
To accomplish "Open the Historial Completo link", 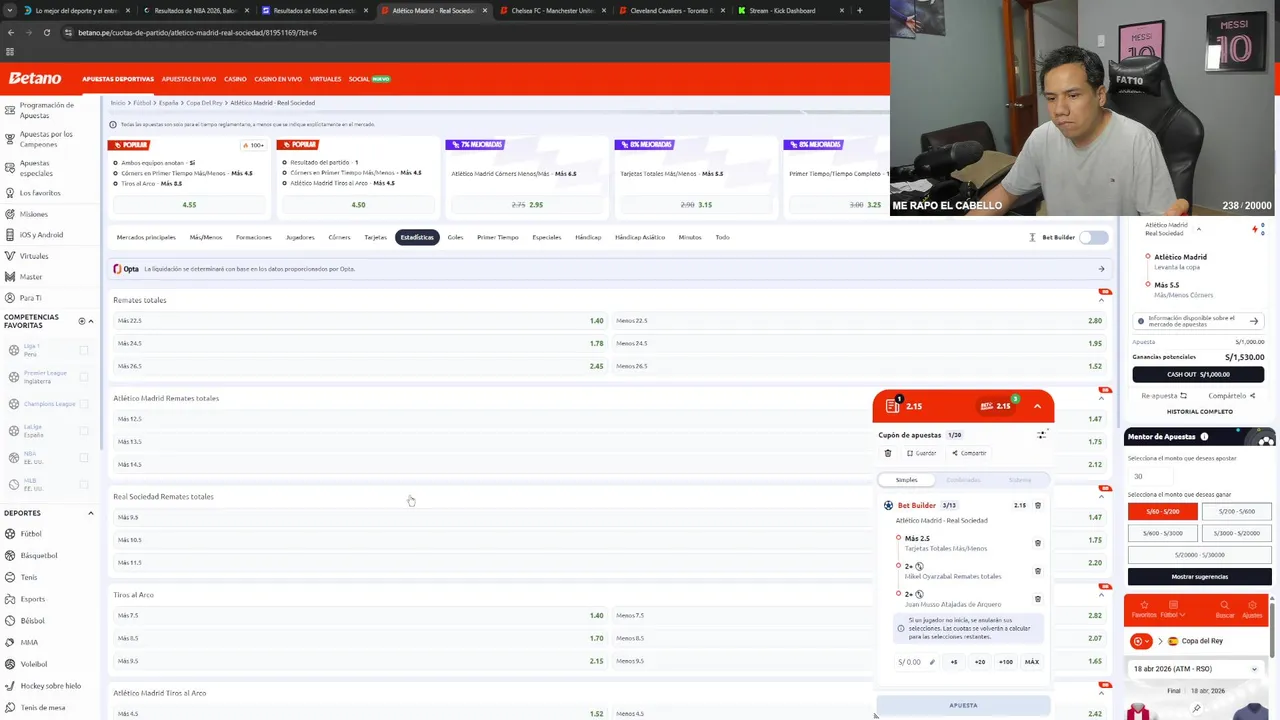I will pyautogui.click(x=1200, y=411).
